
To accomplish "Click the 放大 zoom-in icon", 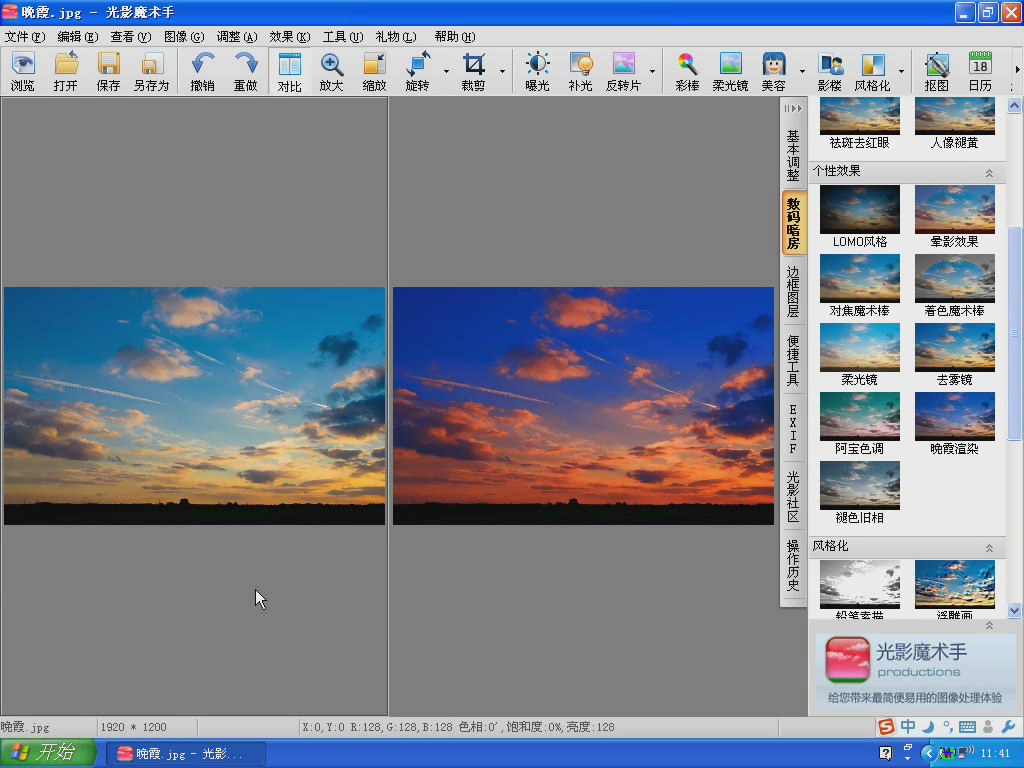I will coord(332,71).
